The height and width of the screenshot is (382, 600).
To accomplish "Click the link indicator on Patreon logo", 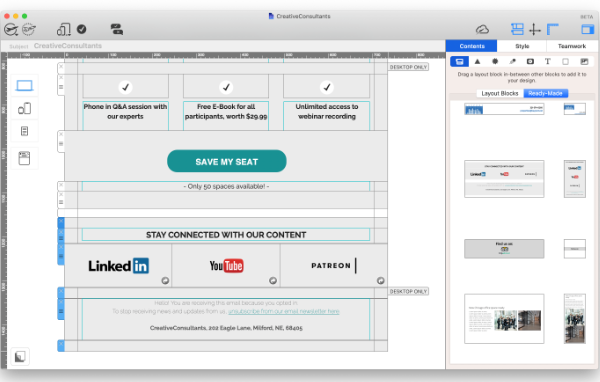I will click(380, 281).
